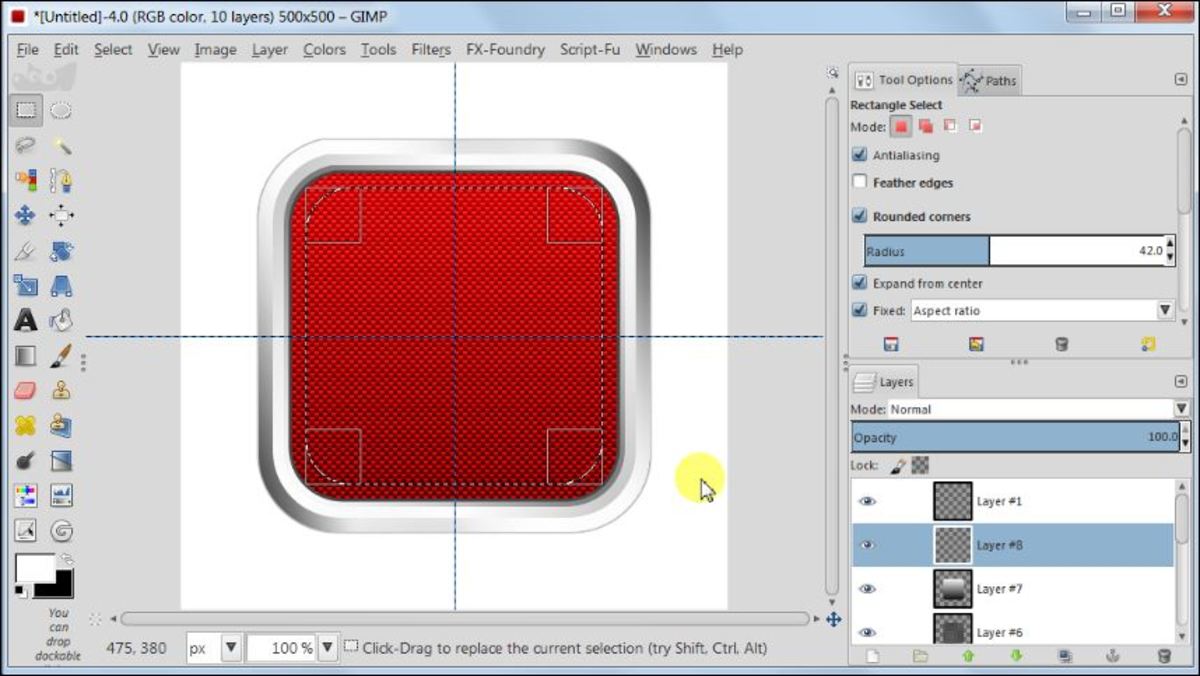The width and height of the screenshot is (1200, 676).
Task: Disable the Antialiasing option
Action: 860,155
